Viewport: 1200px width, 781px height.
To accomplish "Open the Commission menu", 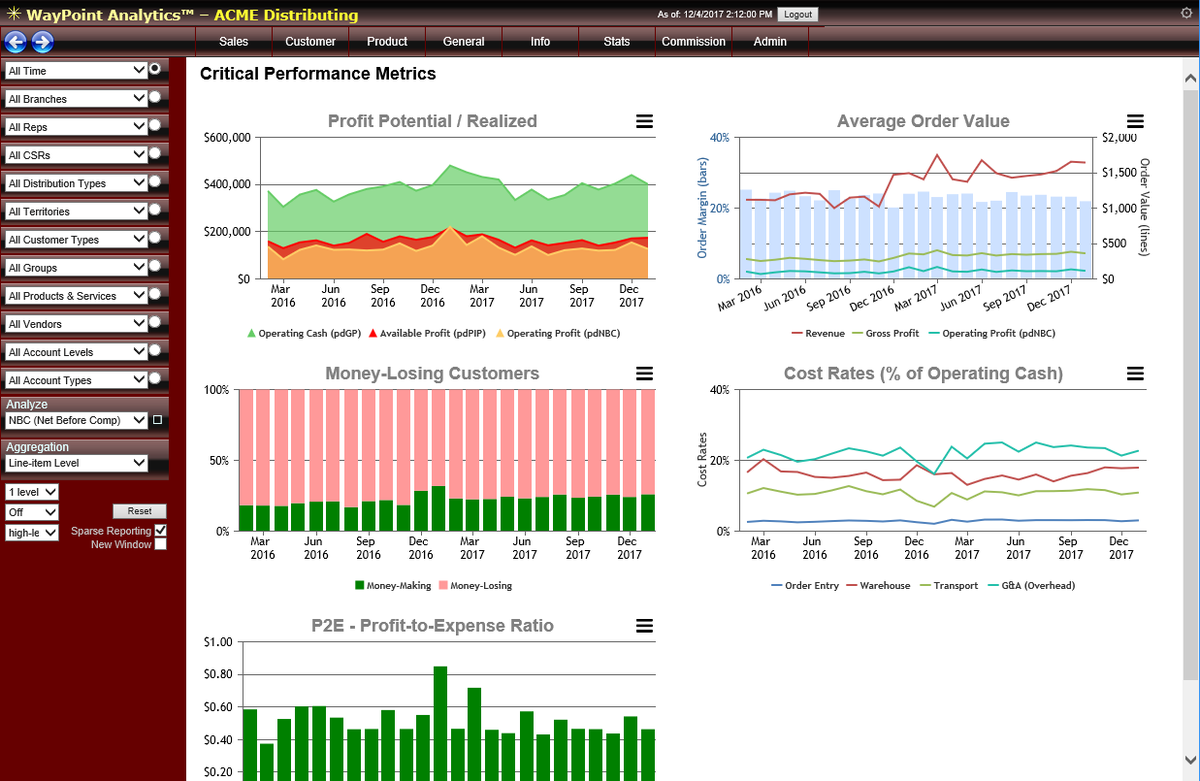I will tap(694, 42).
